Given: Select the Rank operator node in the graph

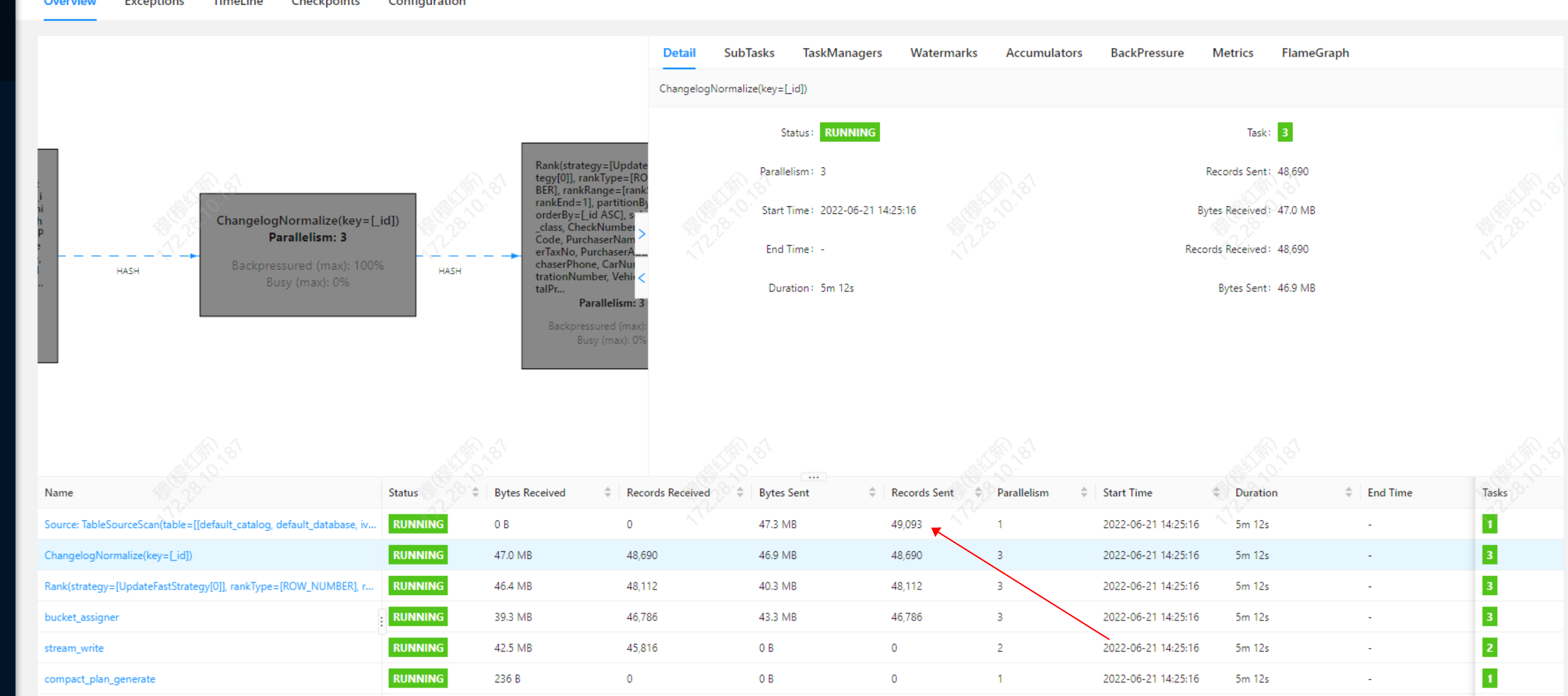Looking at the screenshot, I should click(584, 256).
